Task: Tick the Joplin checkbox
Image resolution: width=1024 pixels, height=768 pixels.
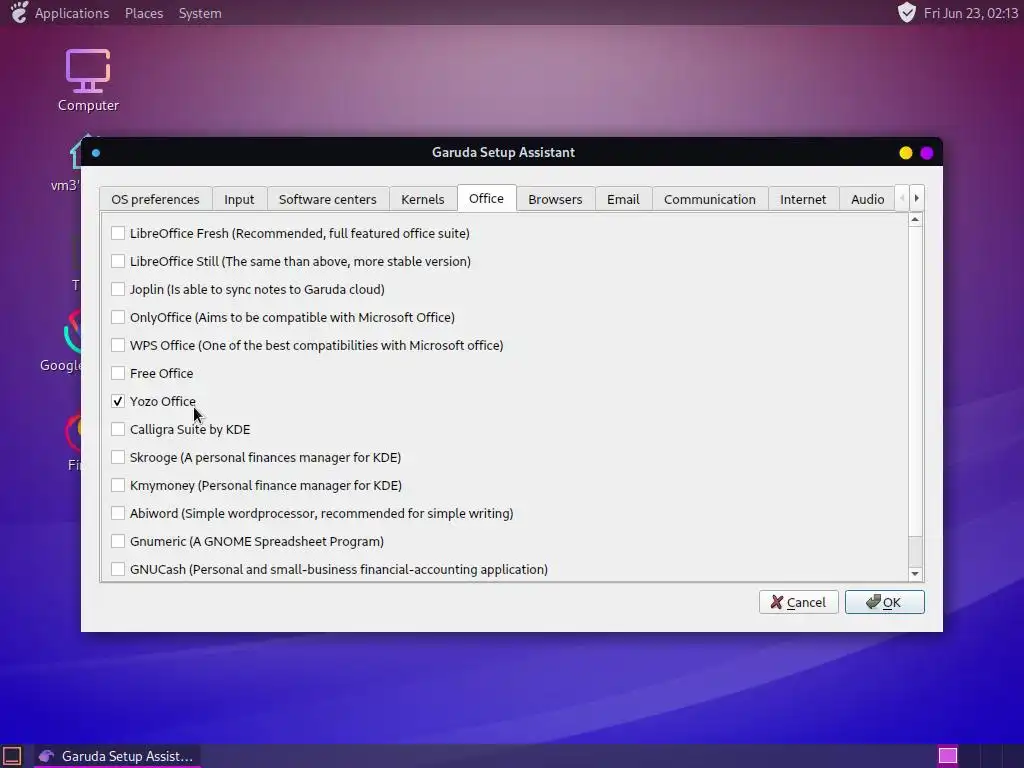Action: [118, 289]
